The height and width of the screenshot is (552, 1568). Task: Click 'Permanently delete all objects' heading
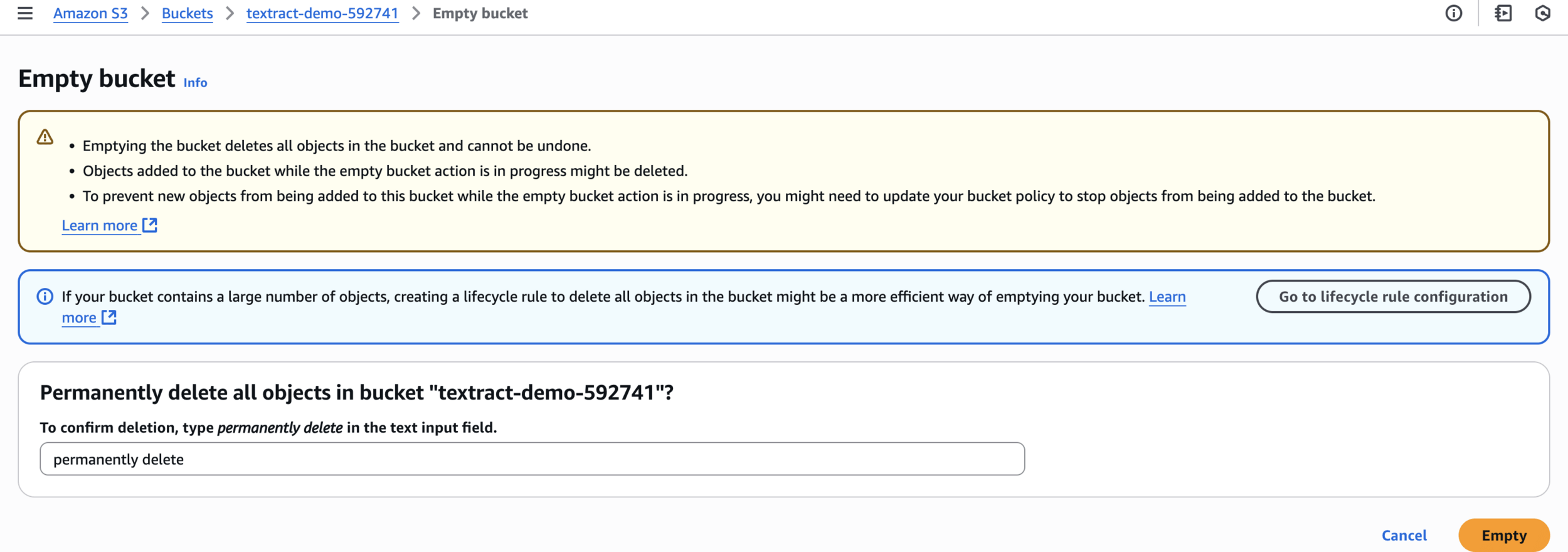click(x=356, y=393)
